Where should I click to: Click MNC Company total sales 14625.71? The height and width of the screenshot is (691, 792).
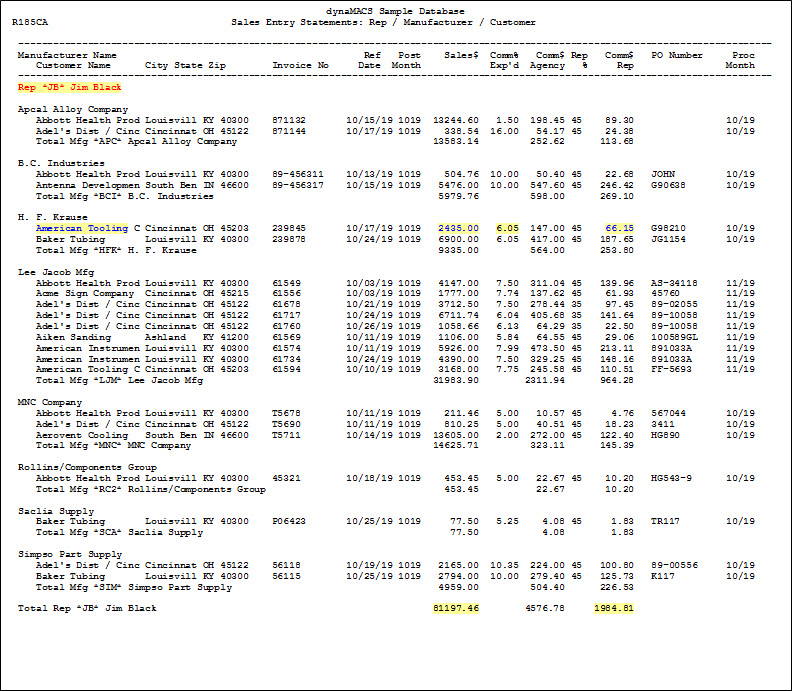456,446
